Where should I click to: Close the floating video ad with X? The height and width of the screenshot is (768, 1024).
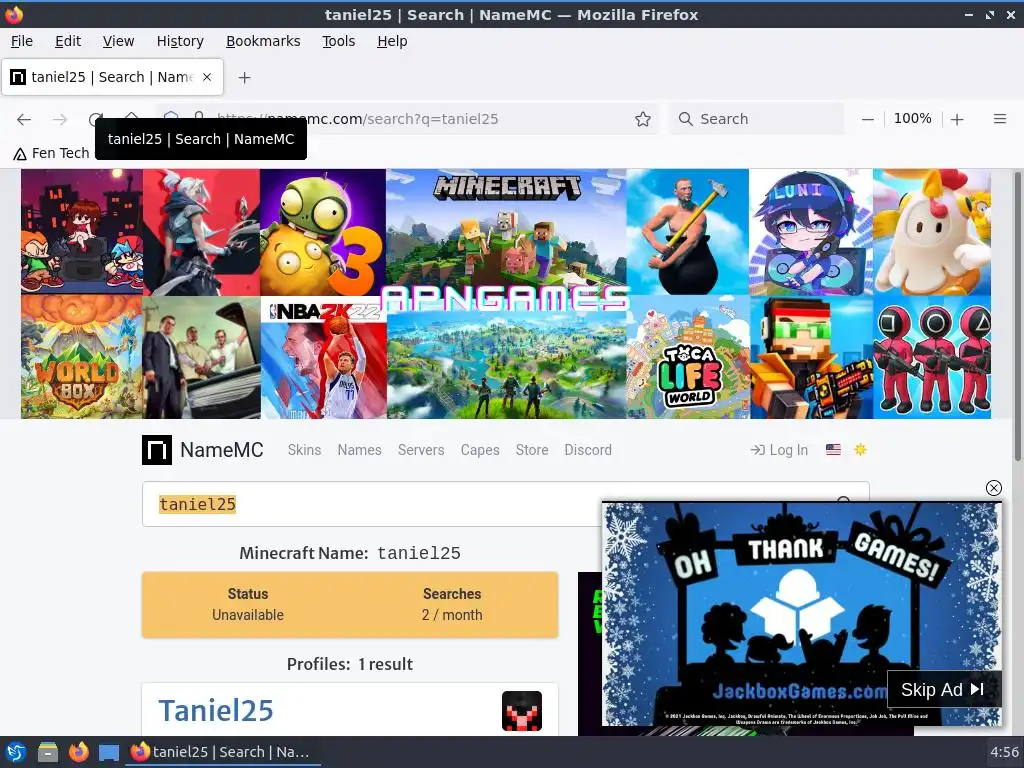tap(993, 488)
